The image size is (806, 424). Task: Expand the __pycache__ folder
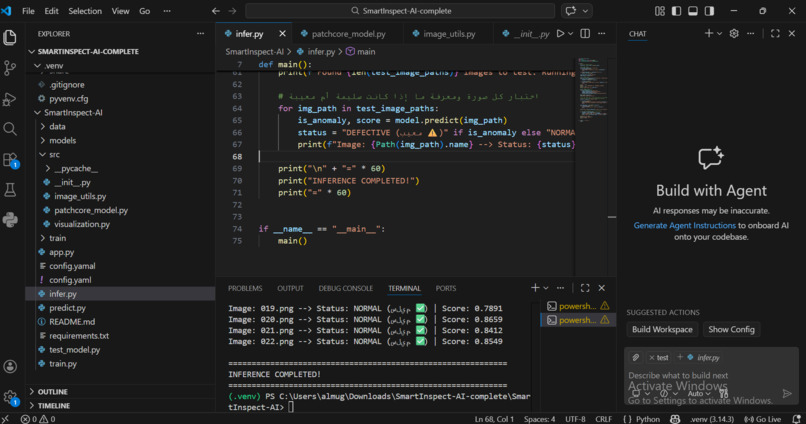click(48, 168)
